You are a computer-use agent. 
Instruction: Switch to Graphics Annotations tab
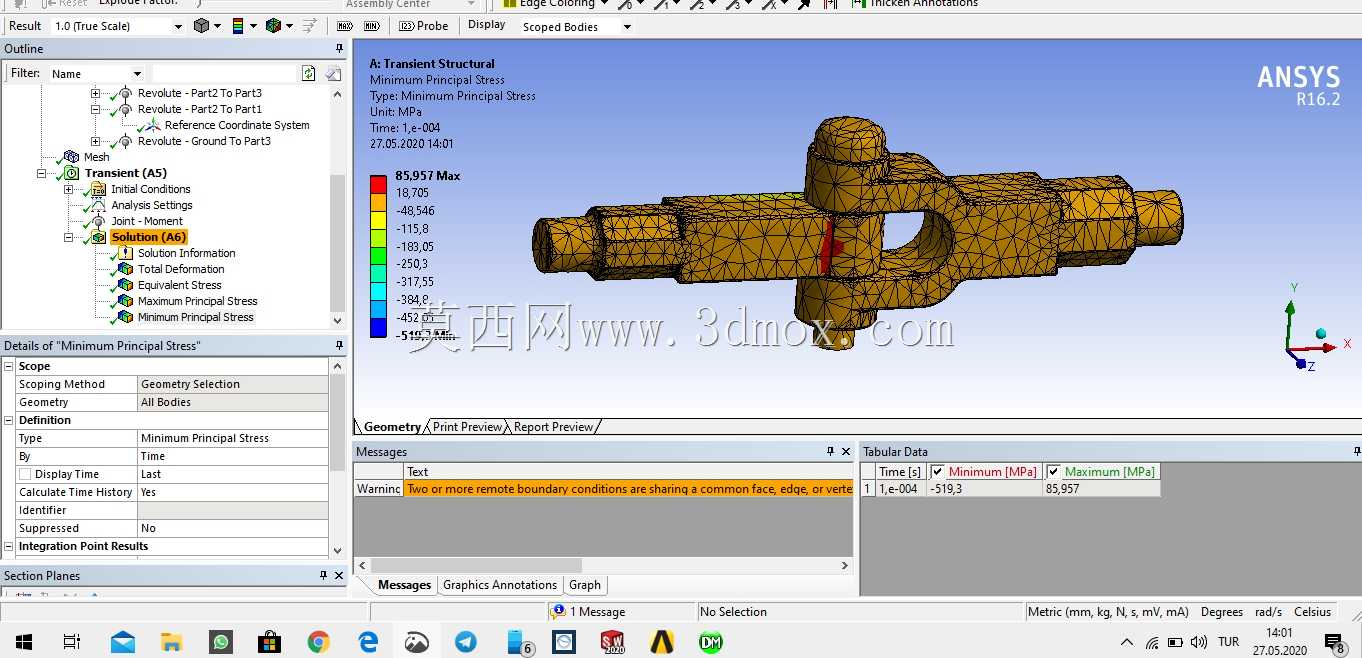tap(499, 585)
